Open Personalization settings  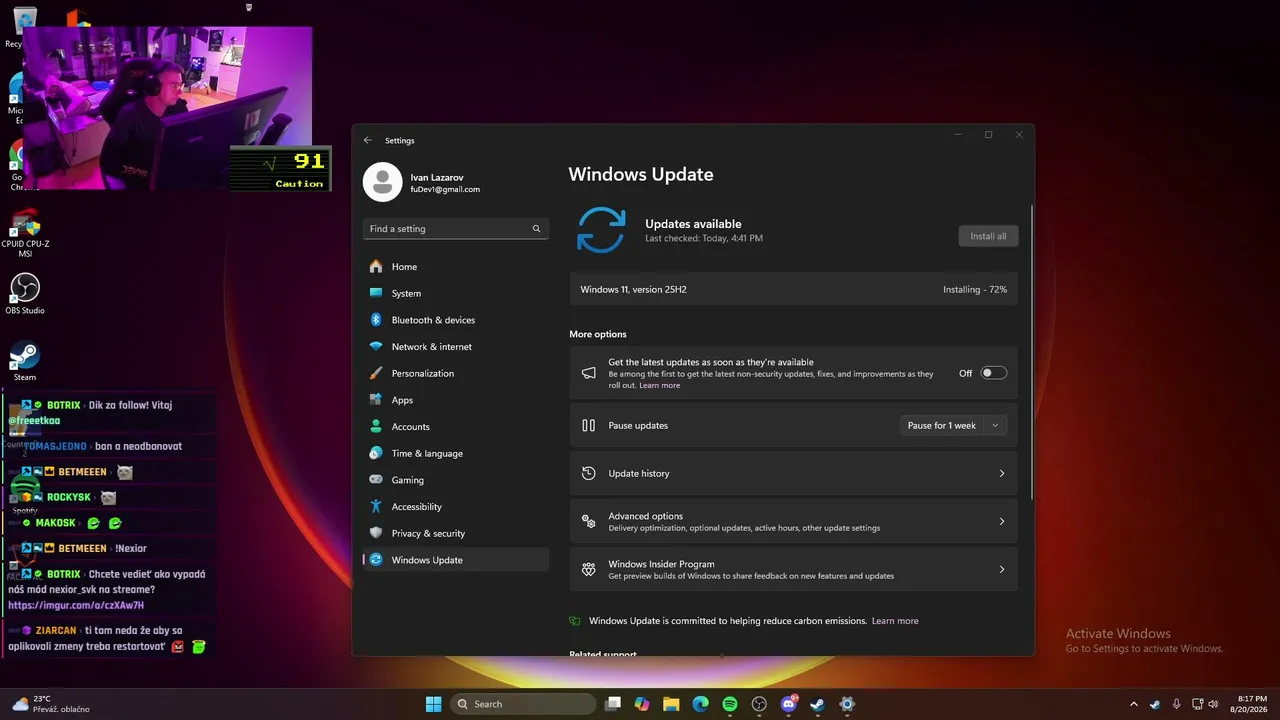click(456, 373)
